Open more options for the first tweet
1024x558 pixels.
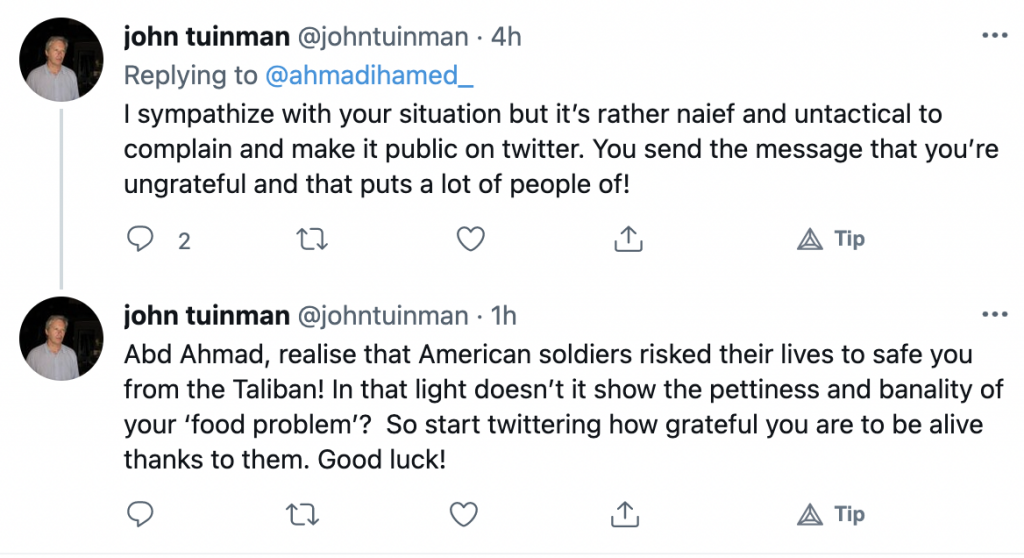995,37
